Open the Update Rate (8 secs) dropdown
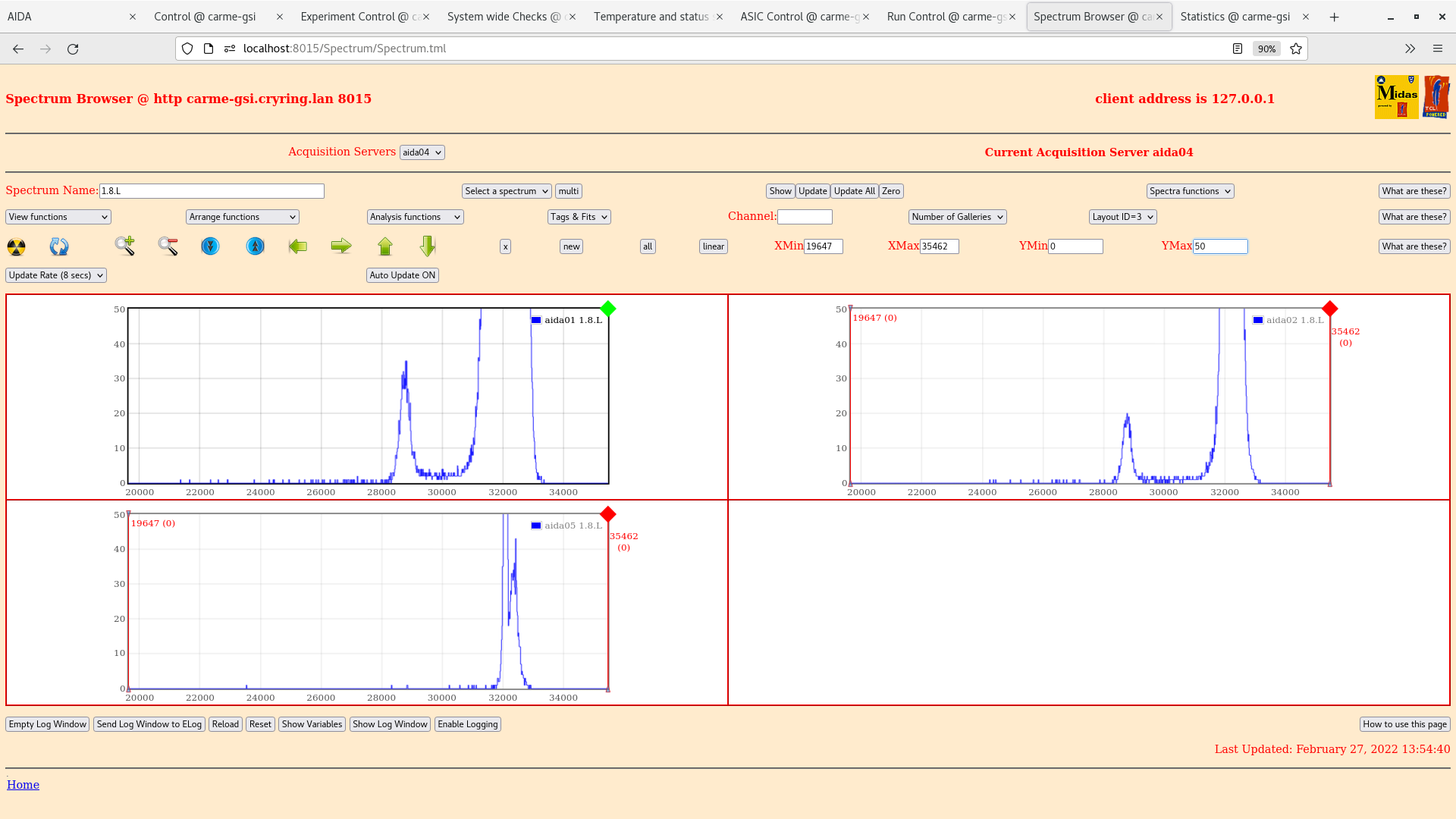The width and height of the screenshot is (1456, 819). pyautogui.click(x=56, y=275)
